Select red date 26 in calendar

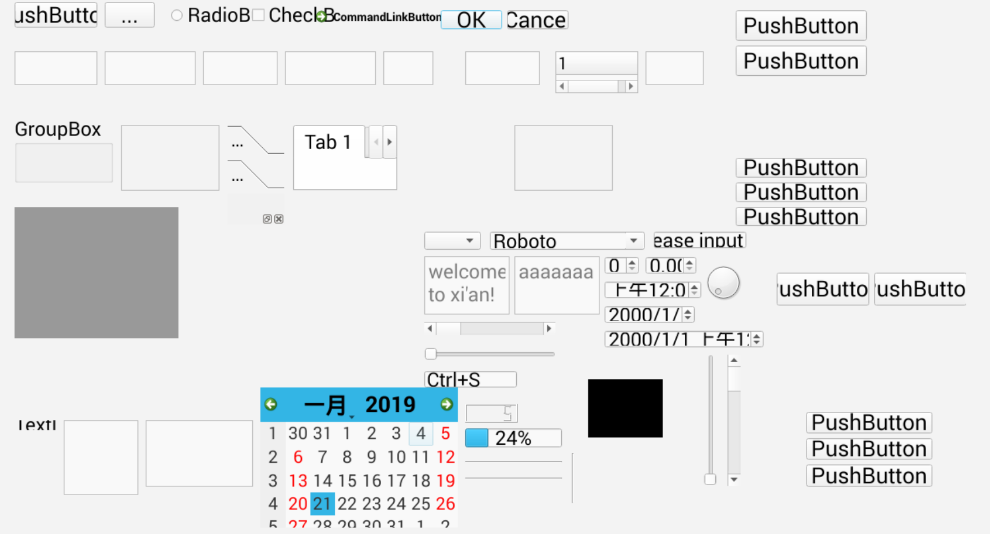(446, 504)
